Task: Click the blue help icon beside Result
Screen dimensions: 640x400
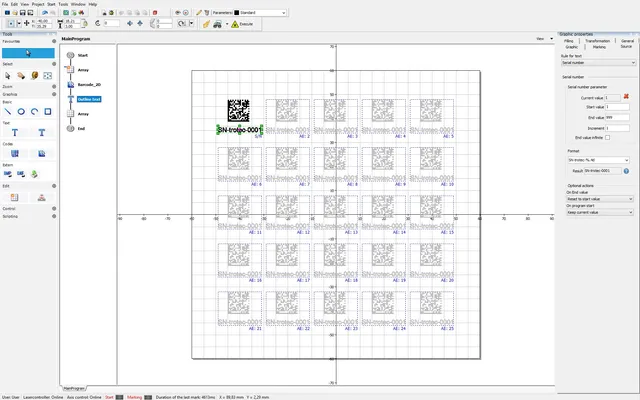Action: coord(625,172)
